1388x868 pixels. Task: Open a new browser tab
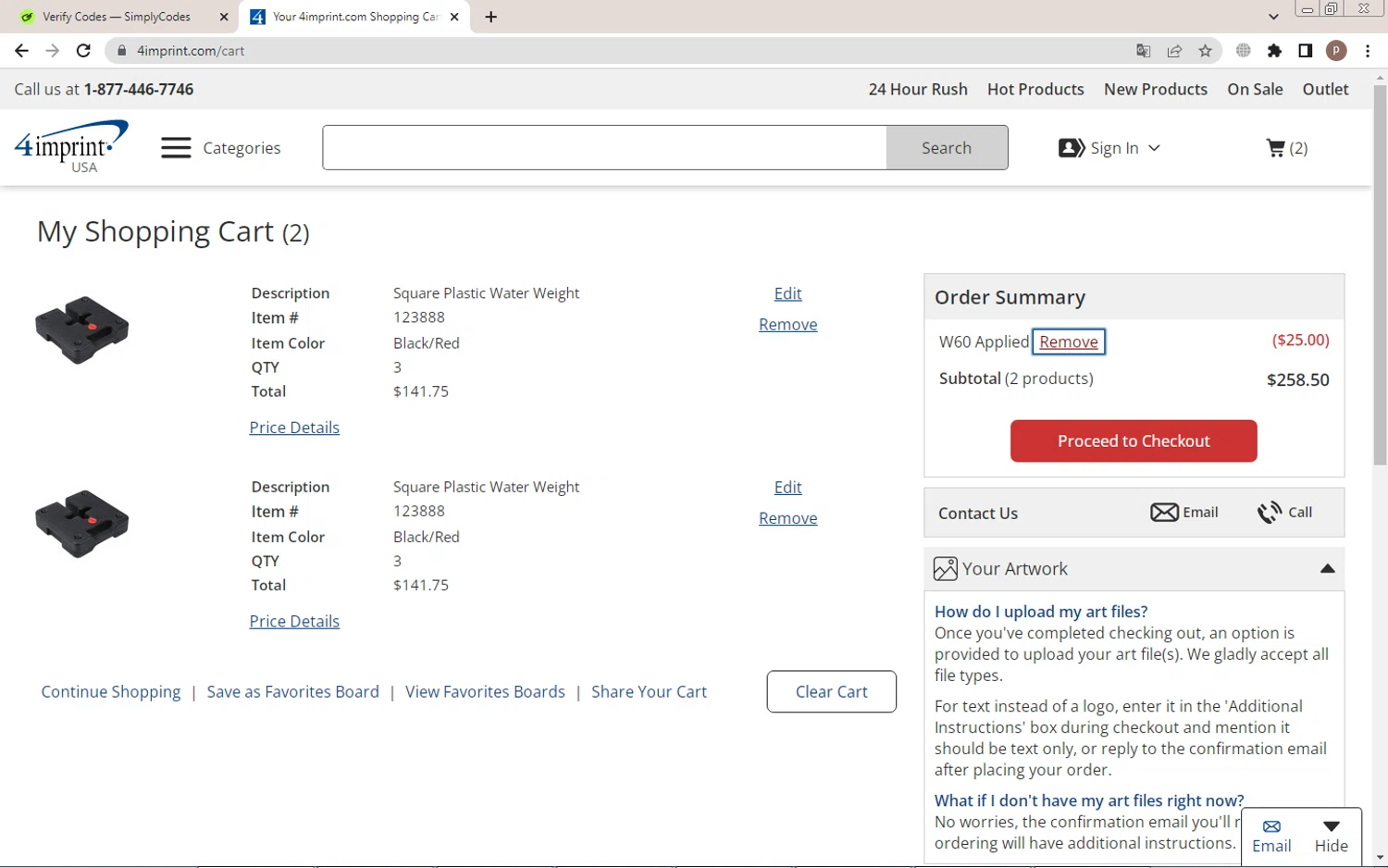pyautogui.click(x=491, y=17)
